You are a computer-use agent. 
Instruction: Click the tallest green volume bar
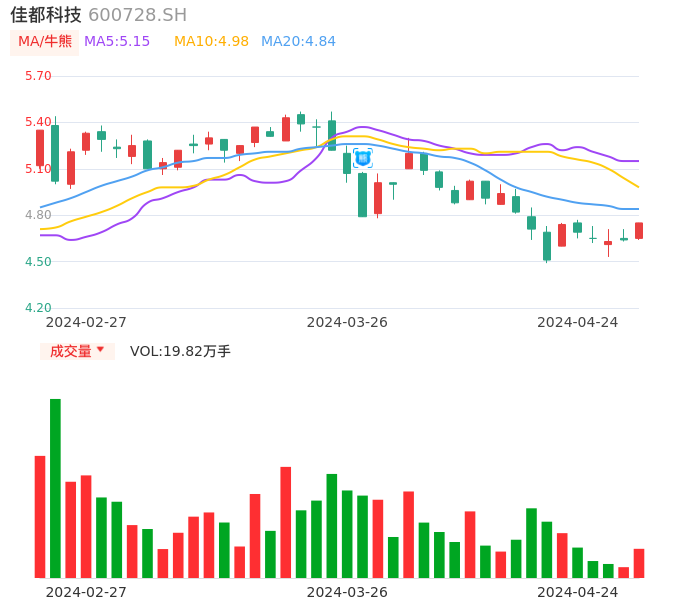tap(55, 488)
